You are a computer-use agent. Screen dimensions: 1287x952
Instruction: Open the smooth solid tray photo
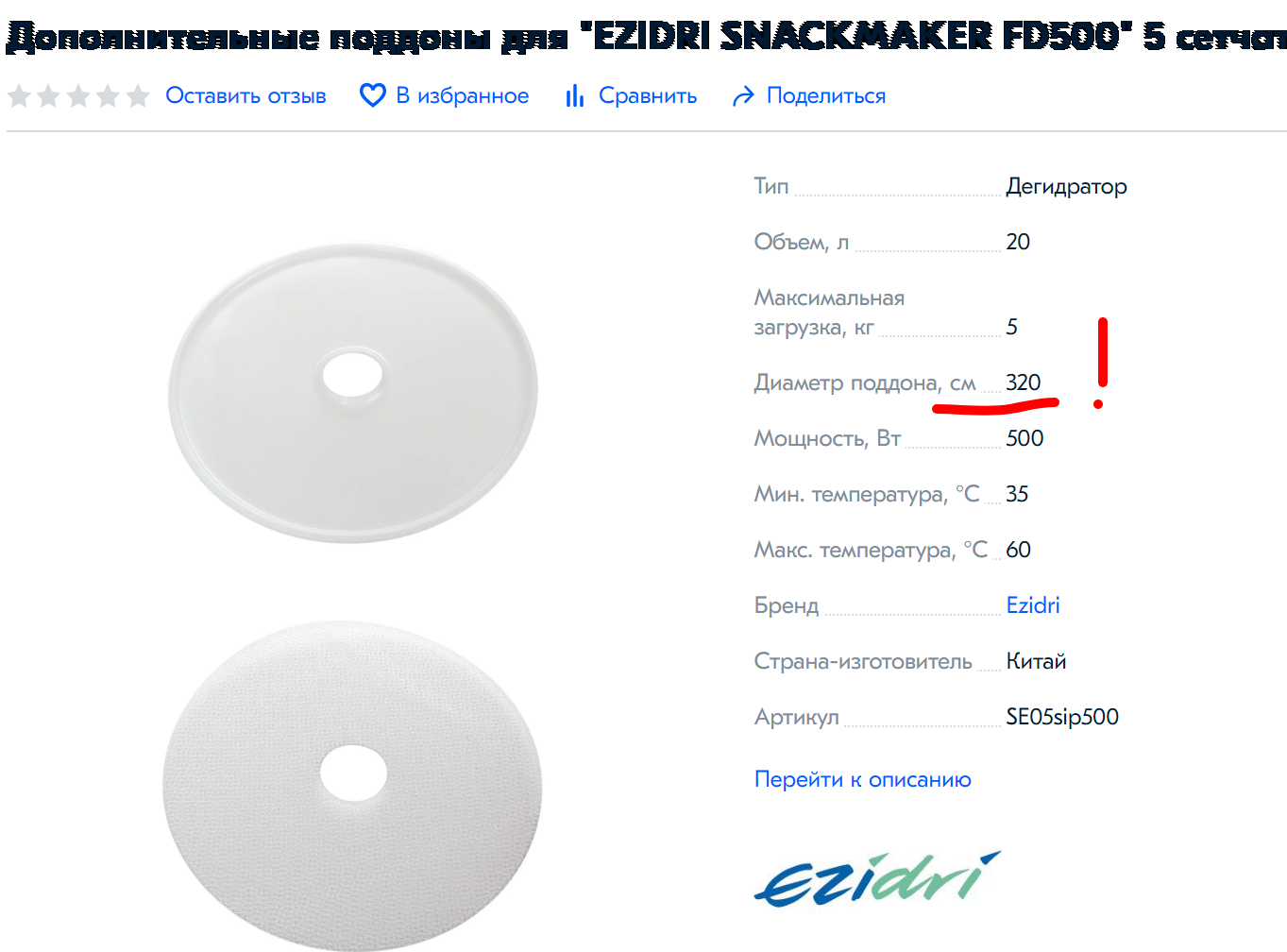coord(353,393)
